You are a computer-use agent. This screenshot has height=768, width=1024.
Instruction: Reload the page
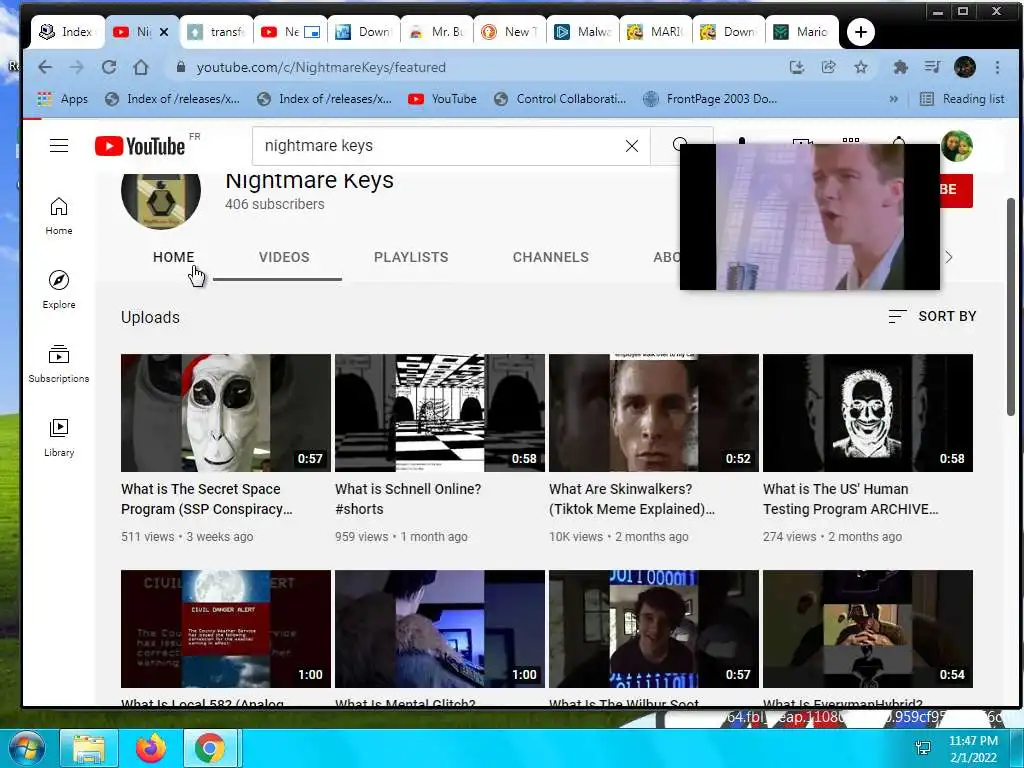click(x=108, y=67)
